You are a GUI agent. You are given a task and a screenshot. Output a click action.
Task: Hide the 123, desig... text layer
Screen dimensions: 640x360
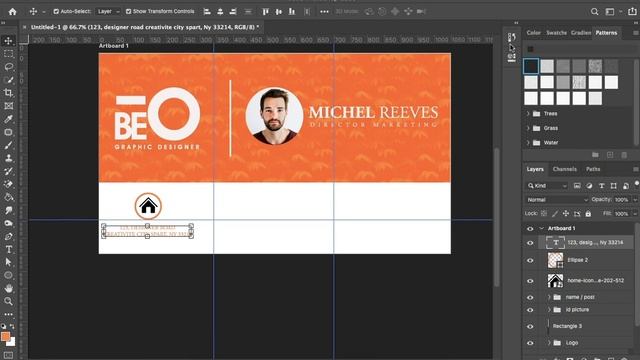click(530, 243)
